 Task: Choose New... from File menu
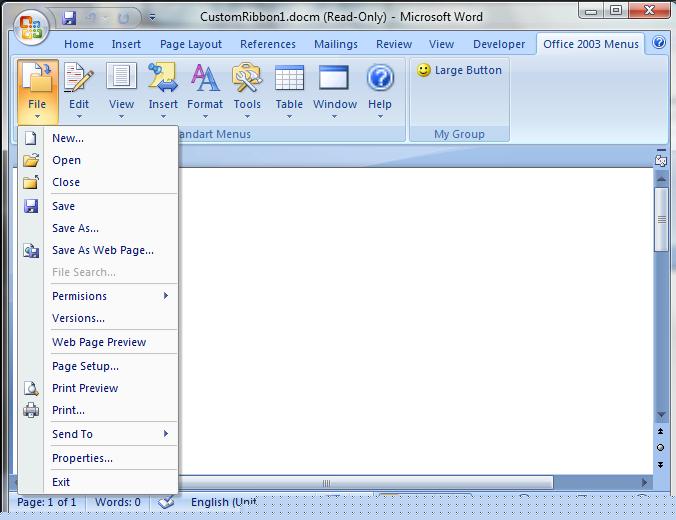tap(98, 138)
